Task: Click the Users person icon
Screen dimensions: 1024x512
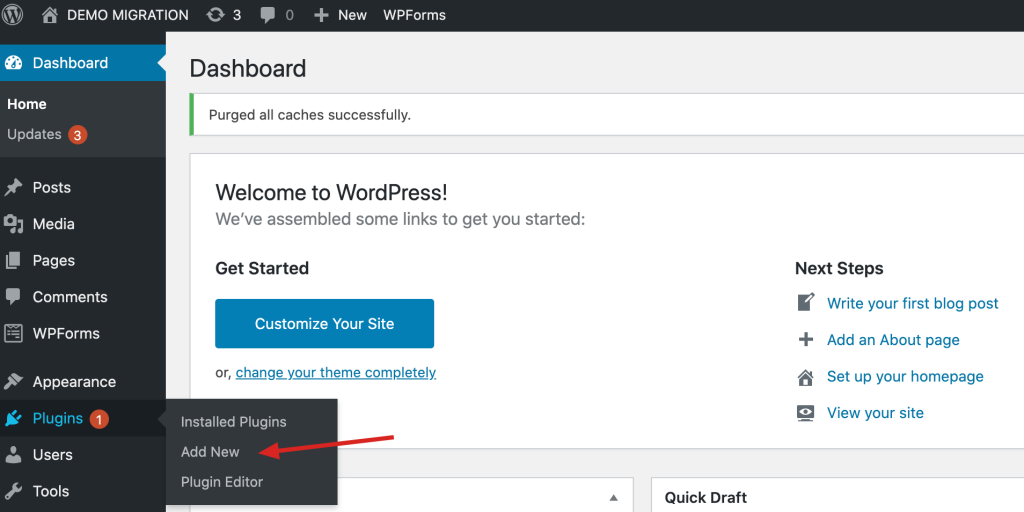Action: coord(14,455)
